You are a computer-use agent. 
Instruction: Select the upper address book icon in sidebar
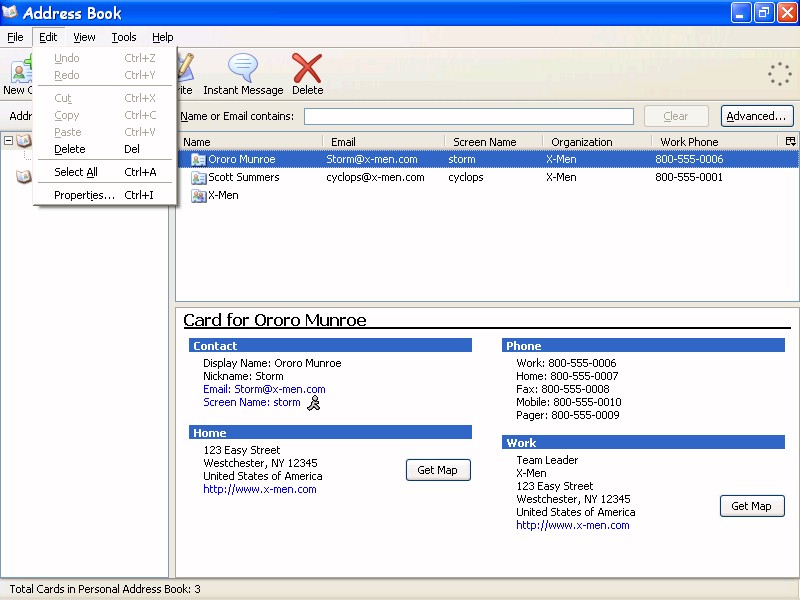tap(23, 140)
